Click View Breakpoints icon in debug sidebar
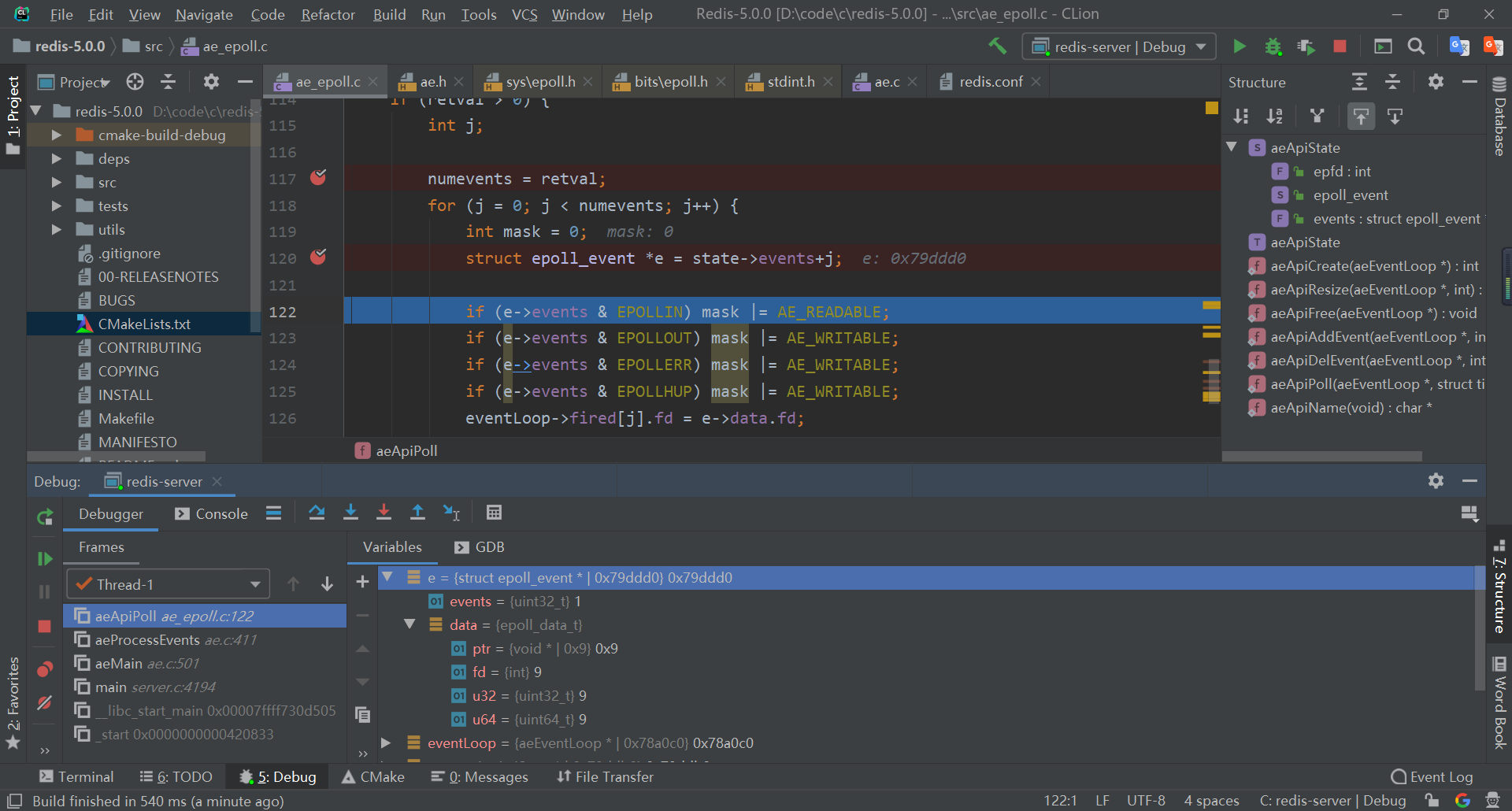Screen dimensions: 1512x811 [45, 669]
